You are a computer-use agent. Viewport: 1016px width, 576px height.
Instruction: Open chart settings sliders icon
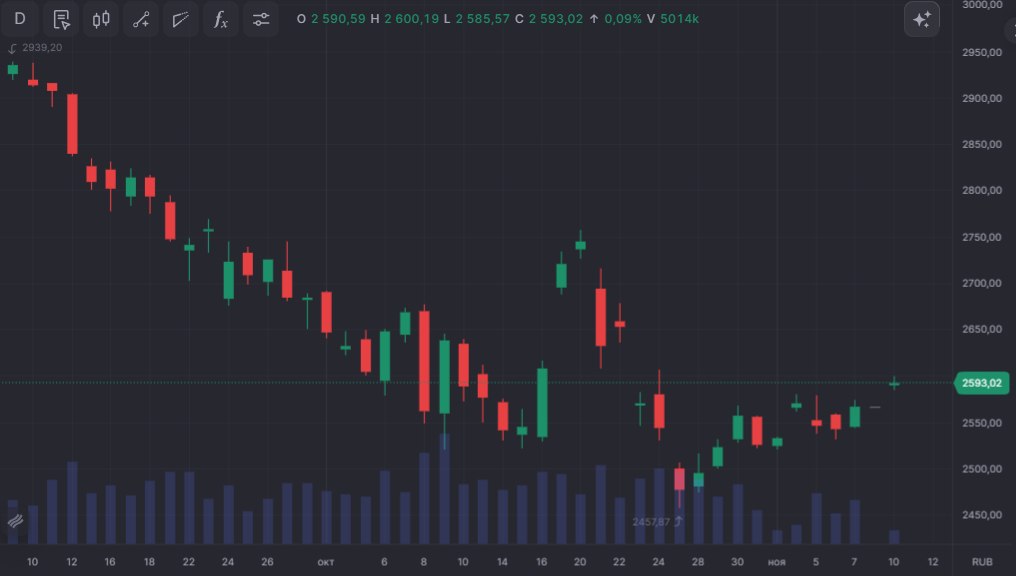click(x=261, y=19)
